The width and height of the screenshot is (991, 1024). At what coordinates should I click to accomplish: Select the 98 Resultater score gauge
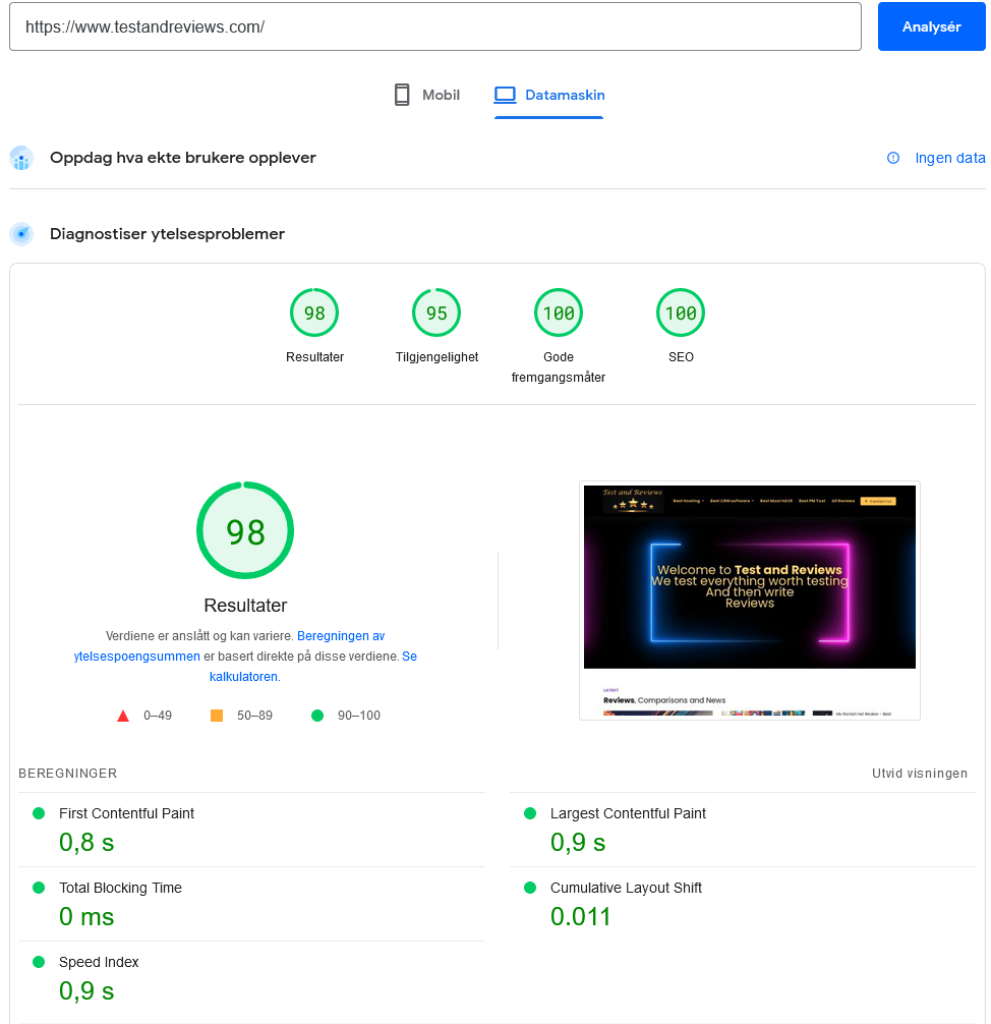(x=314, y=313)
